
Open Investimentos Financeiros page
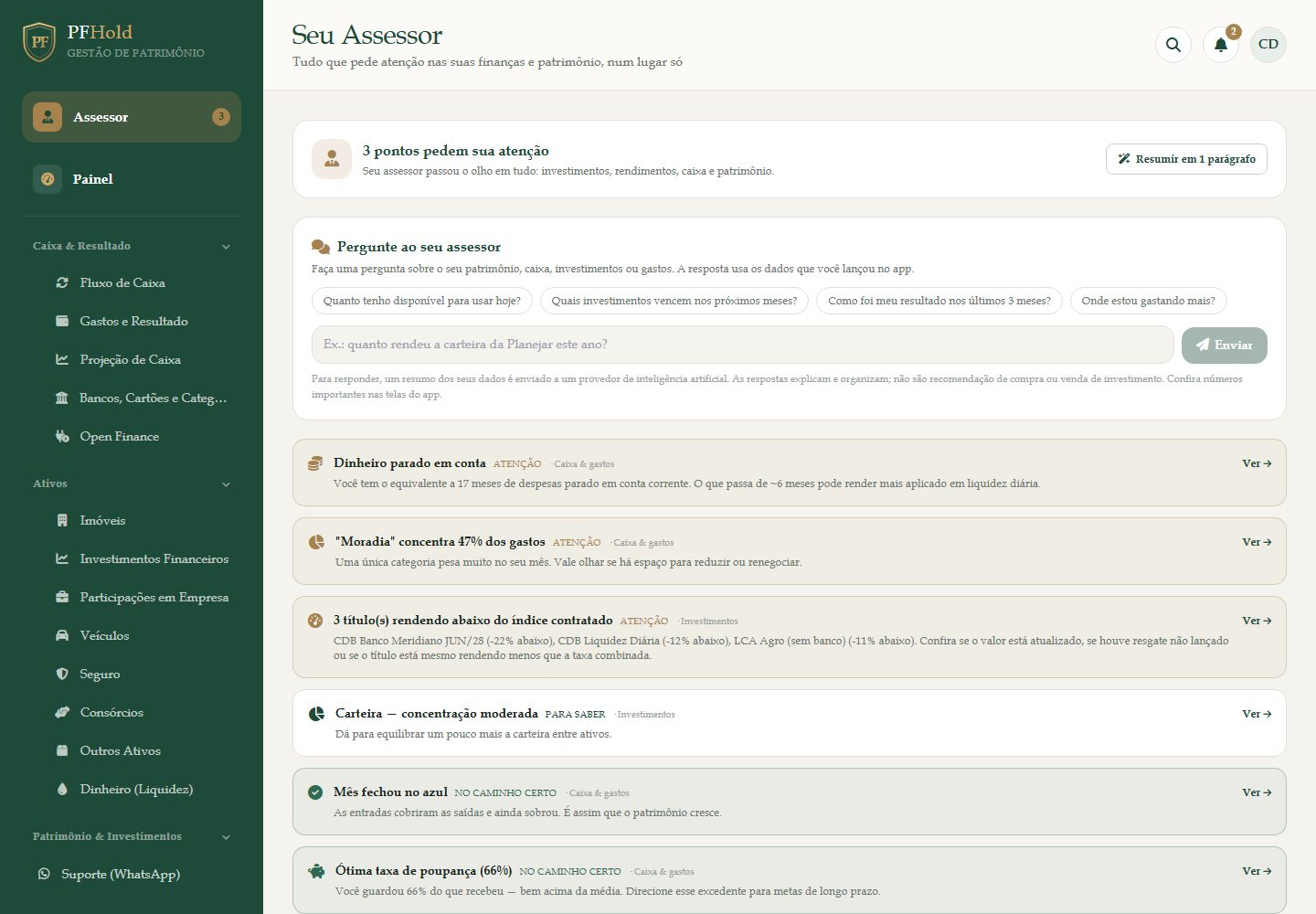(142, 559)
